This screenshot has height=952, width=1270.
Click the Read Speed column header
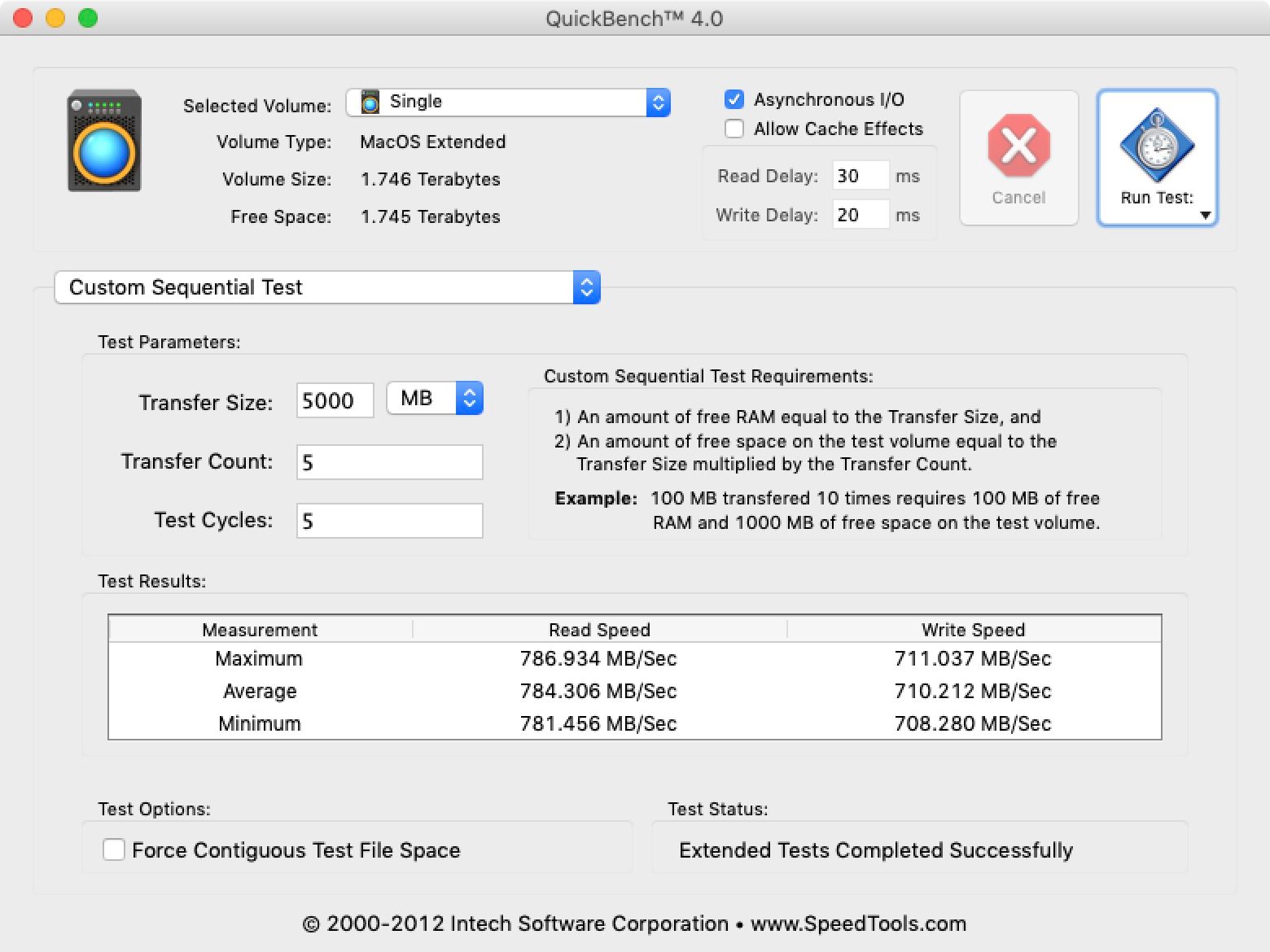point(600,630)
